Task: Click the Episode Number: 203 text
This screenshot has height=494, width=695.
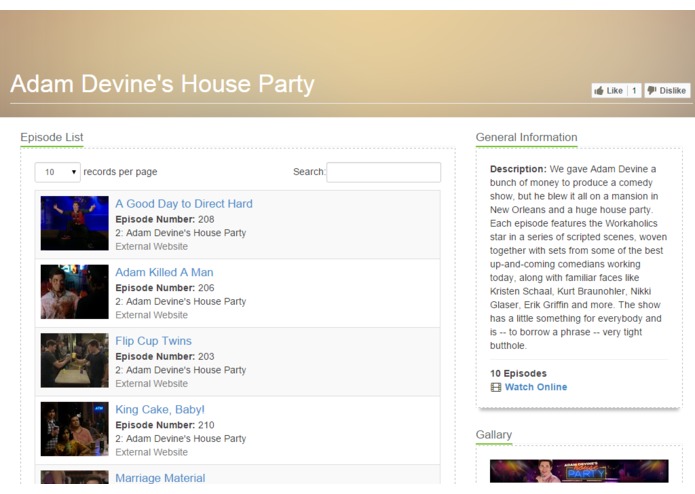Action: point(165,357)
